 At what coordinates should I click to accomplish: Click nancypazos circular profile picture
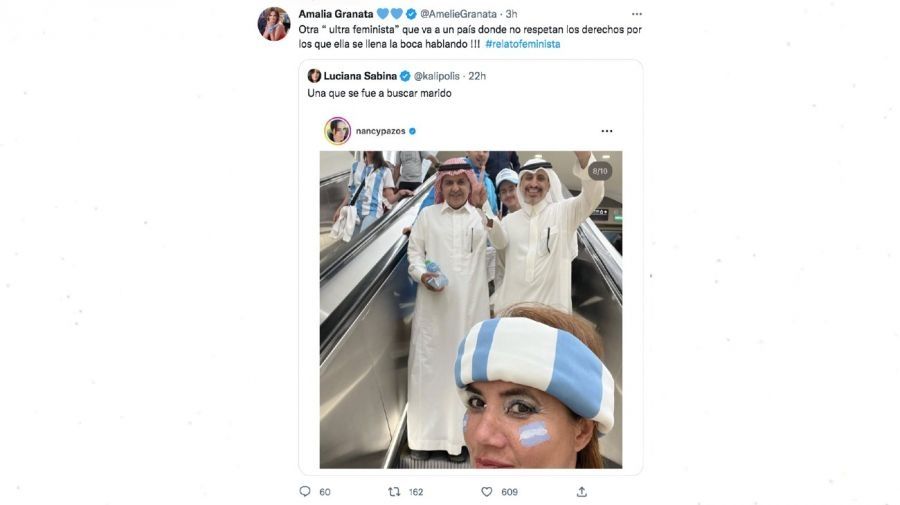pyautogui.click(x=338, y=131)
